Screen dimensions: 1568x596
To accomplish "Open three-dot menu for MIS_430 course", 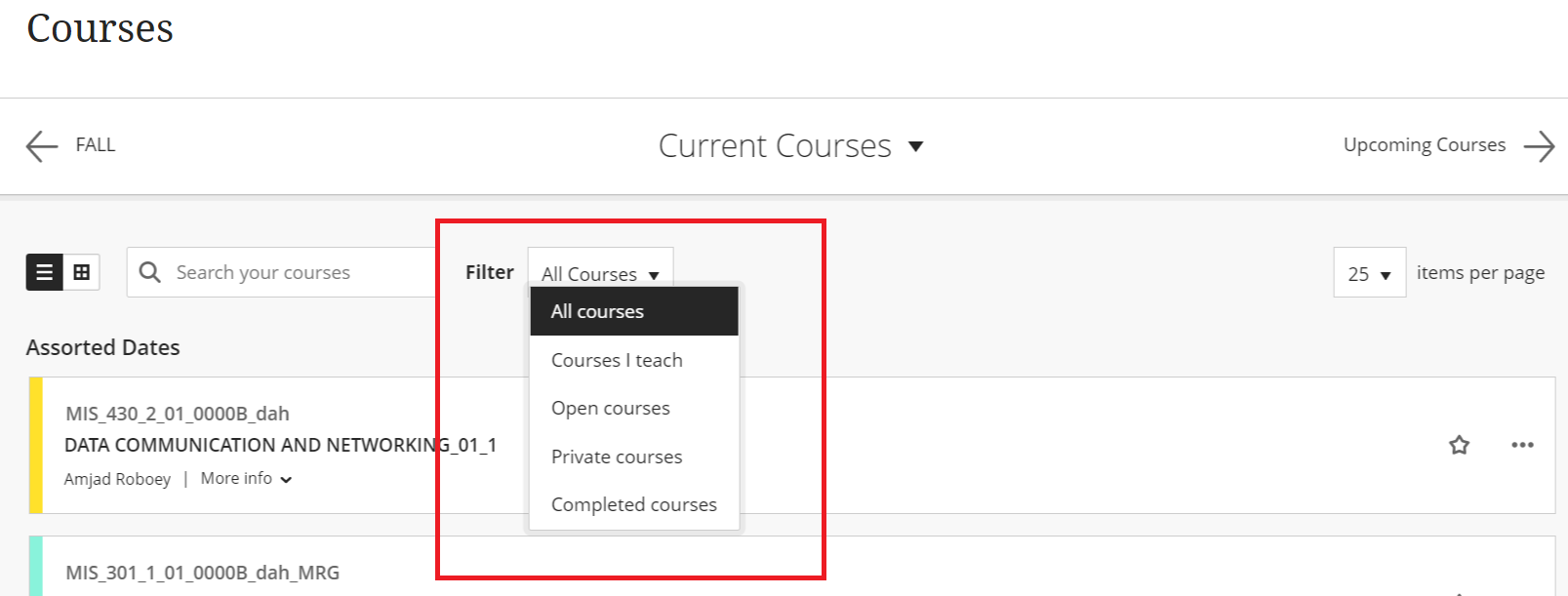I will [1522, 445].
